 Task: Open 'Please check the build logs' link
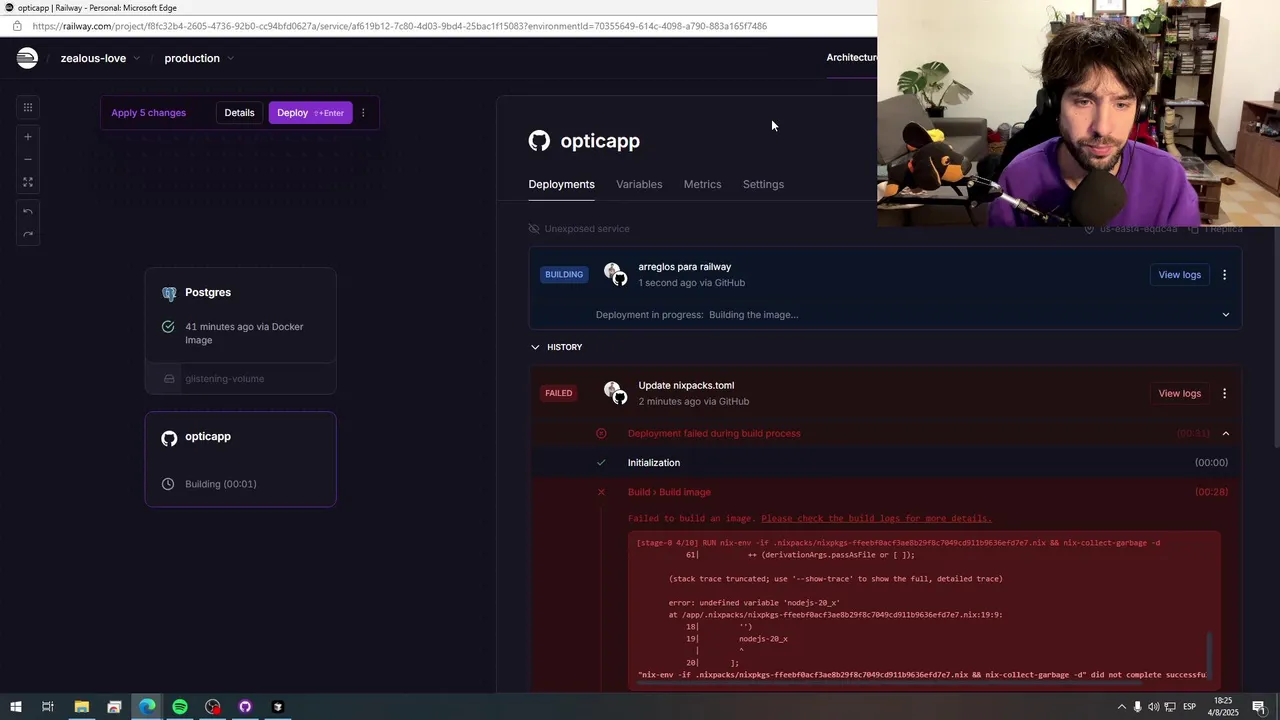tap(876, 518)
